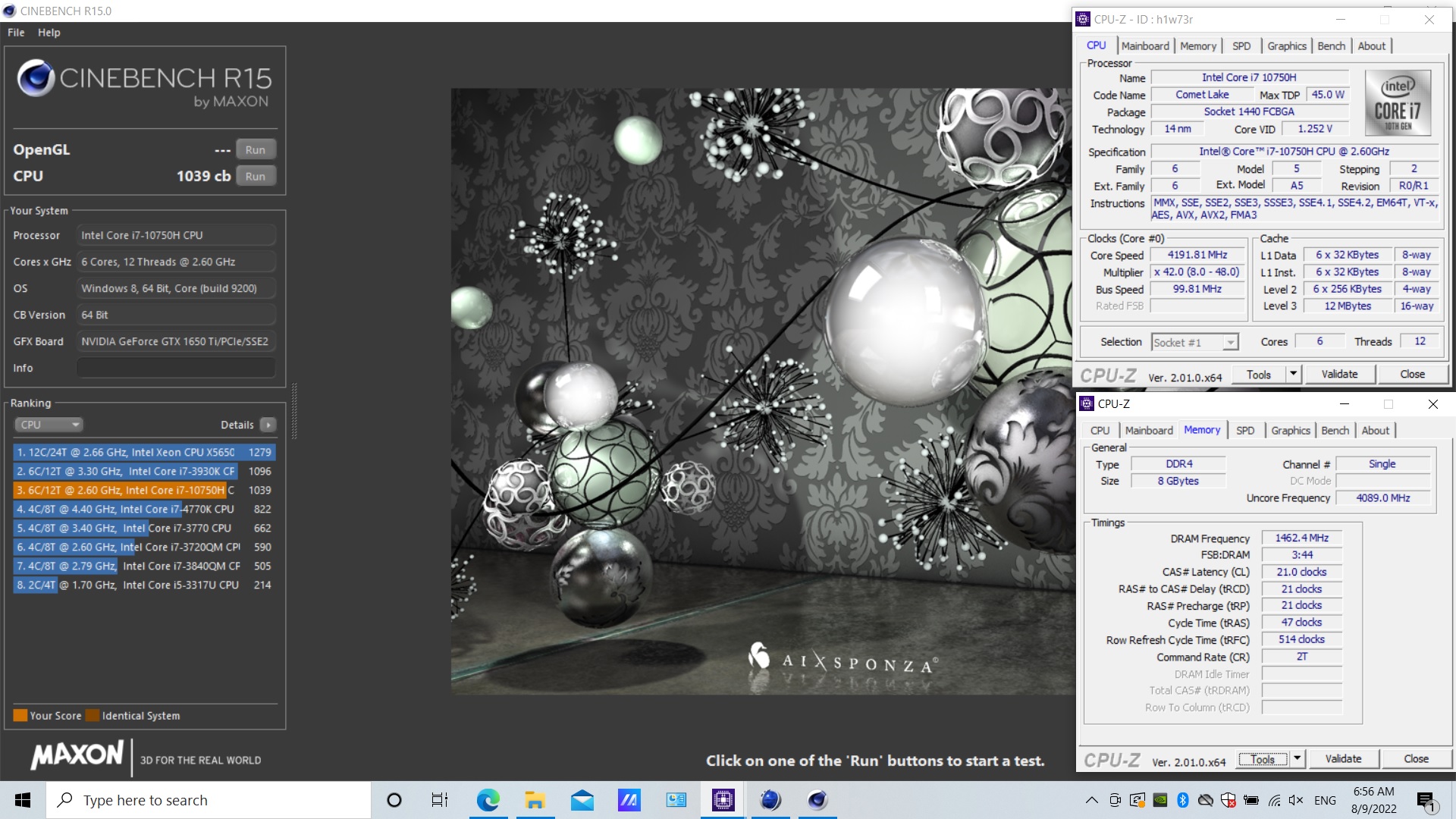Image resolution: width=1456 pixels, height=819 pixels.
Task: Open the Meet Now camera tray icon
Action: (1115, 800)
